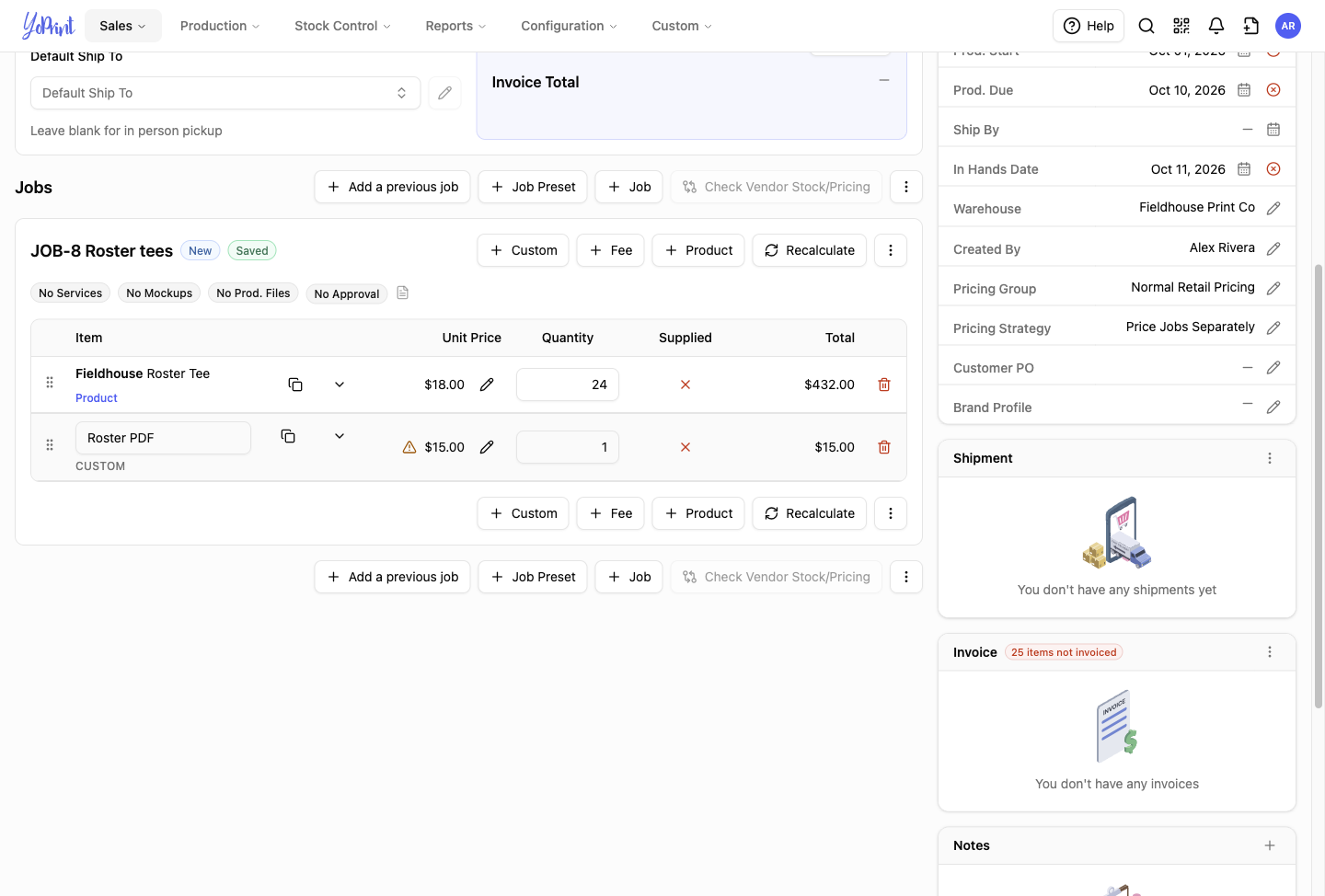Open the Production menu
This screenshot has width=1325, height=896.
pos(220,26)
